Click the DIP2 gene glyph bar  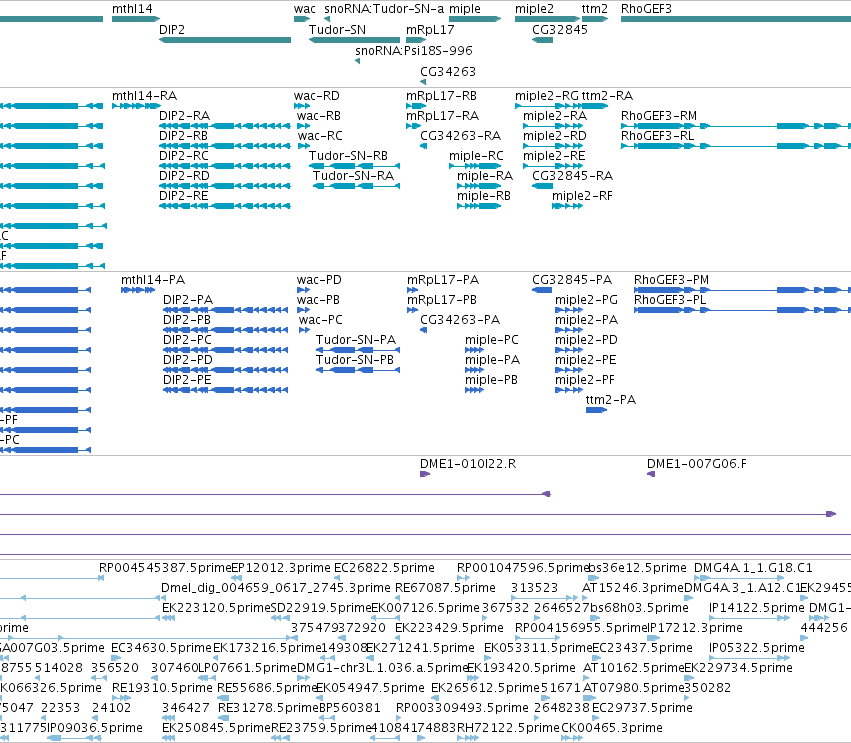[225, 40]
